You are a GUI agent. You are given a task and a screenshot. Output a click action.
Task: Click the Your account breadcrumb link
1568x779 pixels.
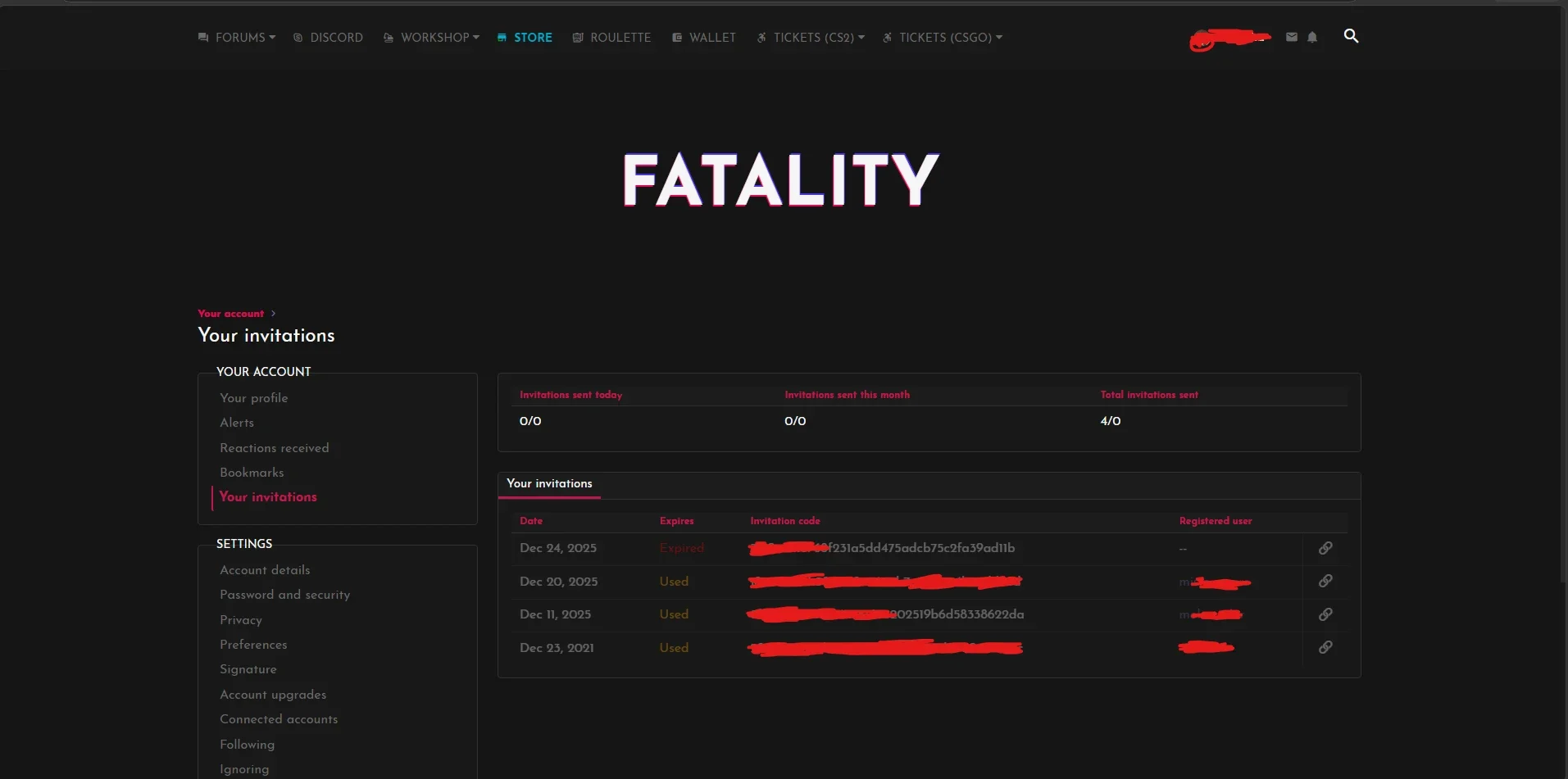pyautogui.click(x=230, y=314)
